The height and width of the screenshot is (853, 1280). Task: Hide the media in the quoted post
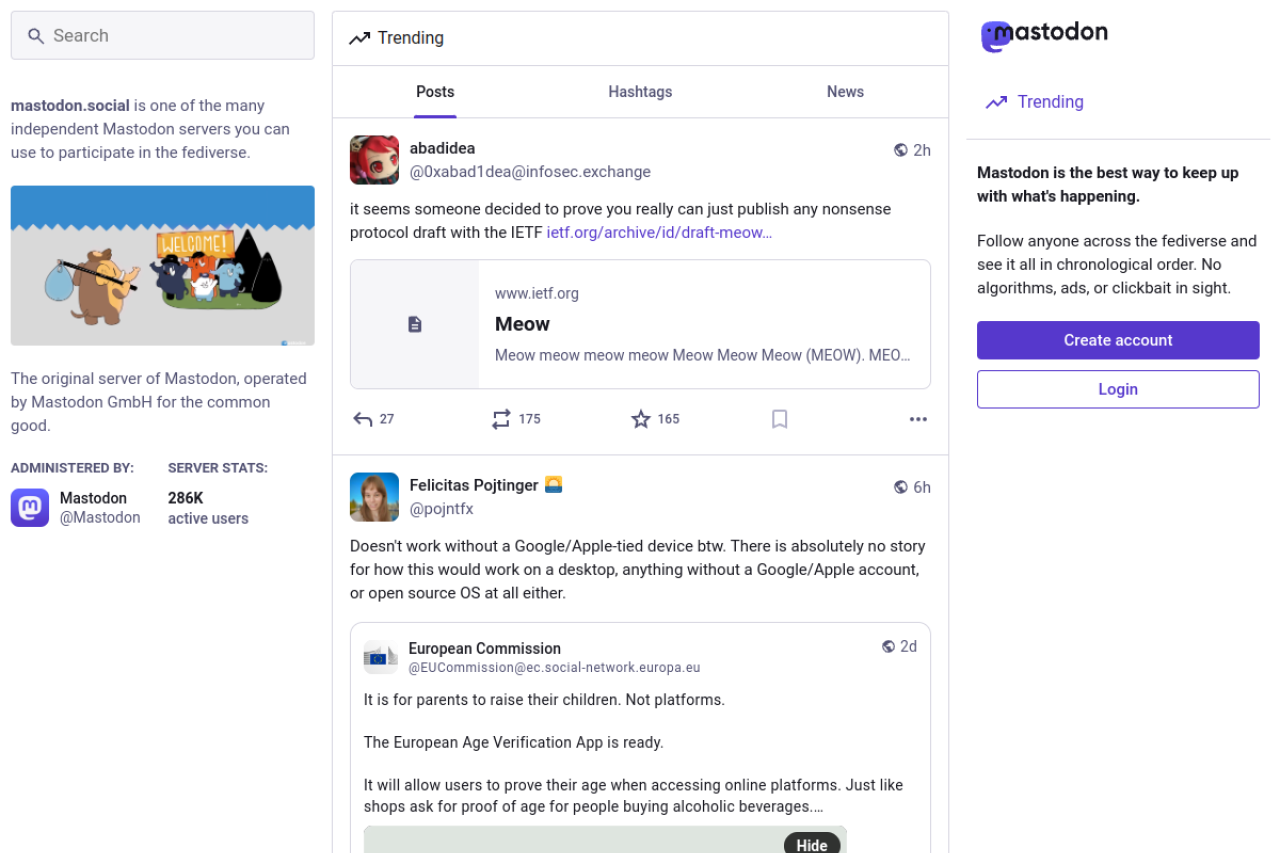(811, 844)
